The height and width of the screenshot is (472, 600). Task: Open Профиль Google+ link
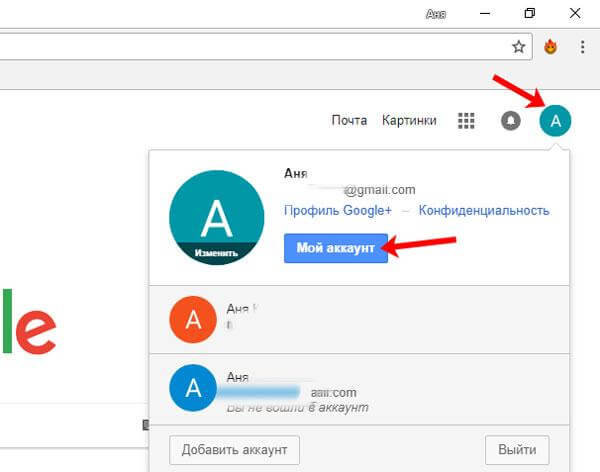(x=338, y=211)
